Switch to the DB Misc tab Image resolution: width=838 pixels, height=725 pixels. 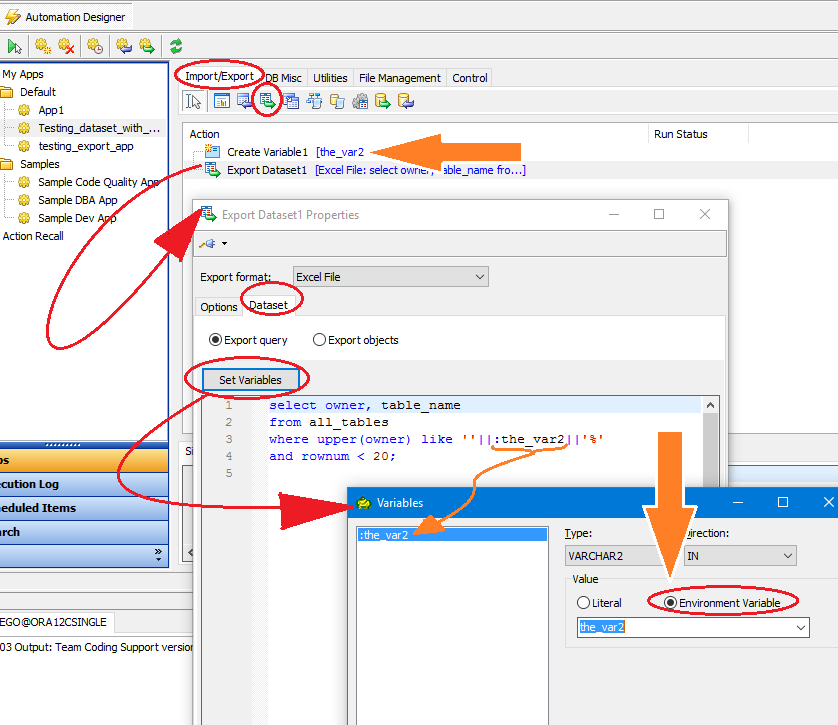[283, 78]
